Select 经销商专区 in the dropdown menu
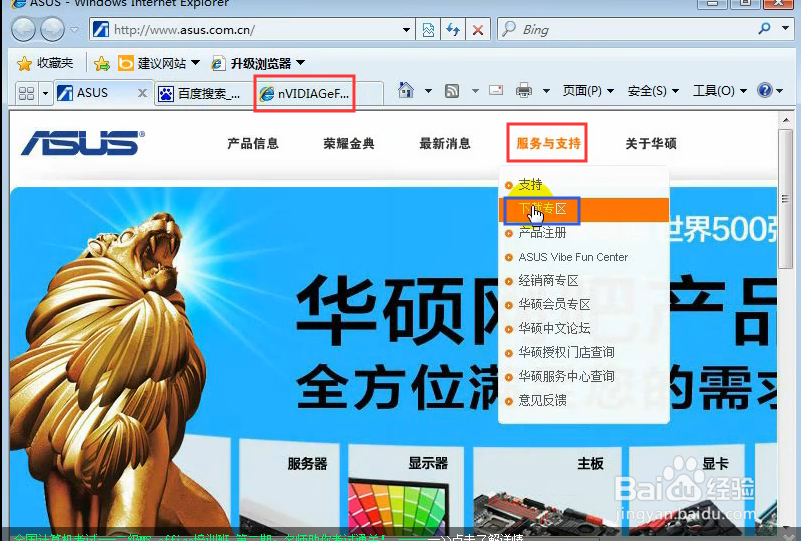This screenshot has height=541, width=801. click(x=584, y=280)
